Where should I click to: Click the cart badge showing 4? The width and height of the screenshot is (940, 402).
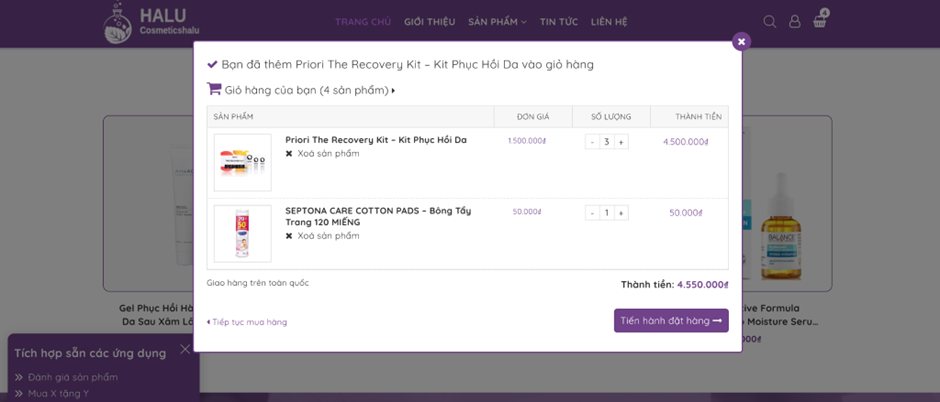coord(825,13)
